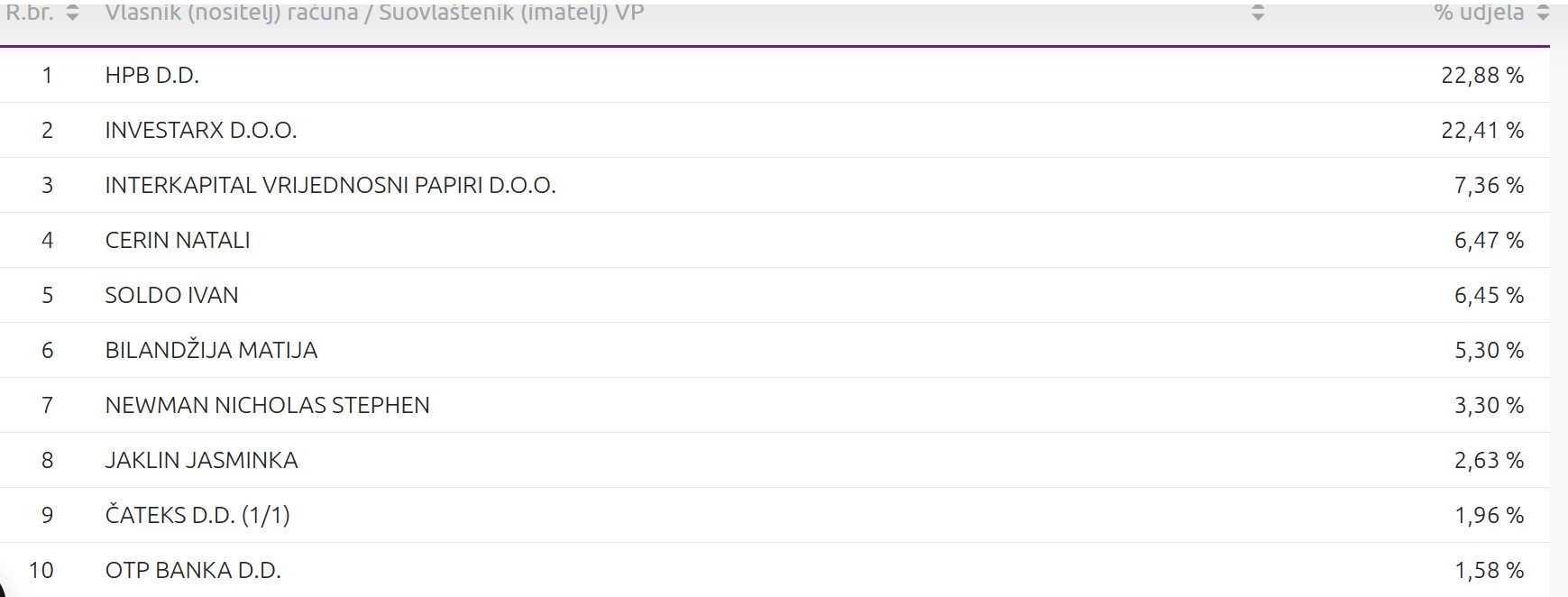The width and height of the screenshot is (1568, 597).
Task: Open INVESTARX D.O.O. entry
Action: [x=200, y=131]
